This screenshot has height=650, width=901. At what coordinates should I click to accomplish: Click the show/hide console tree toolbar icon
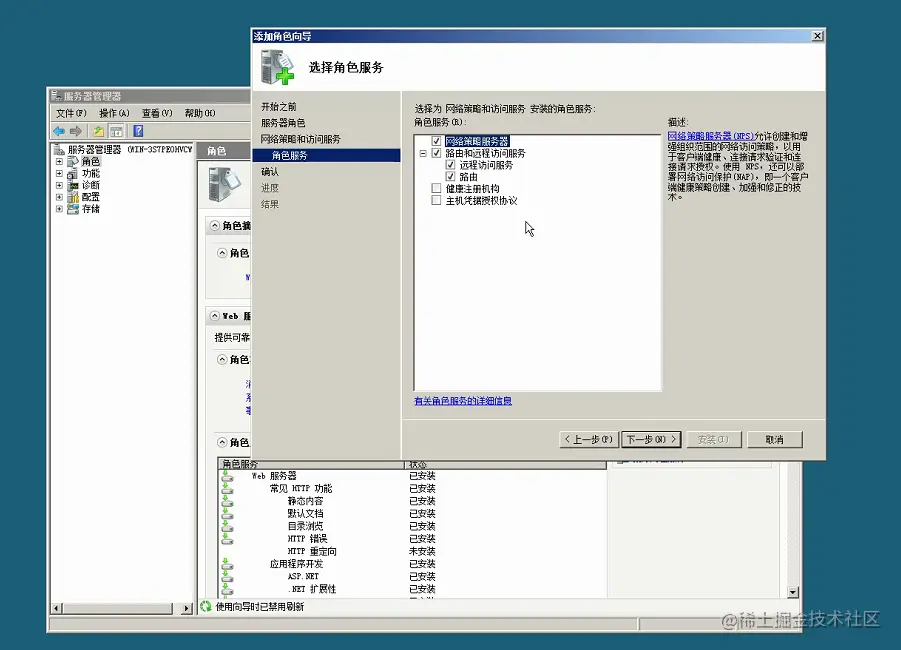[x=116, y=132]
